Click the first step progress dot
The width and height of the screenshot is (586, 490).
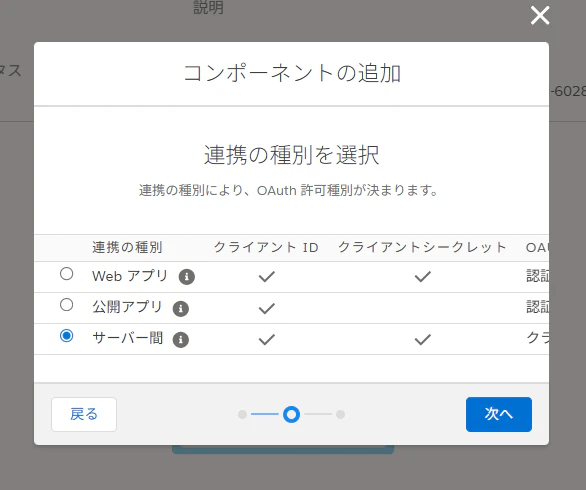(243, 414)
